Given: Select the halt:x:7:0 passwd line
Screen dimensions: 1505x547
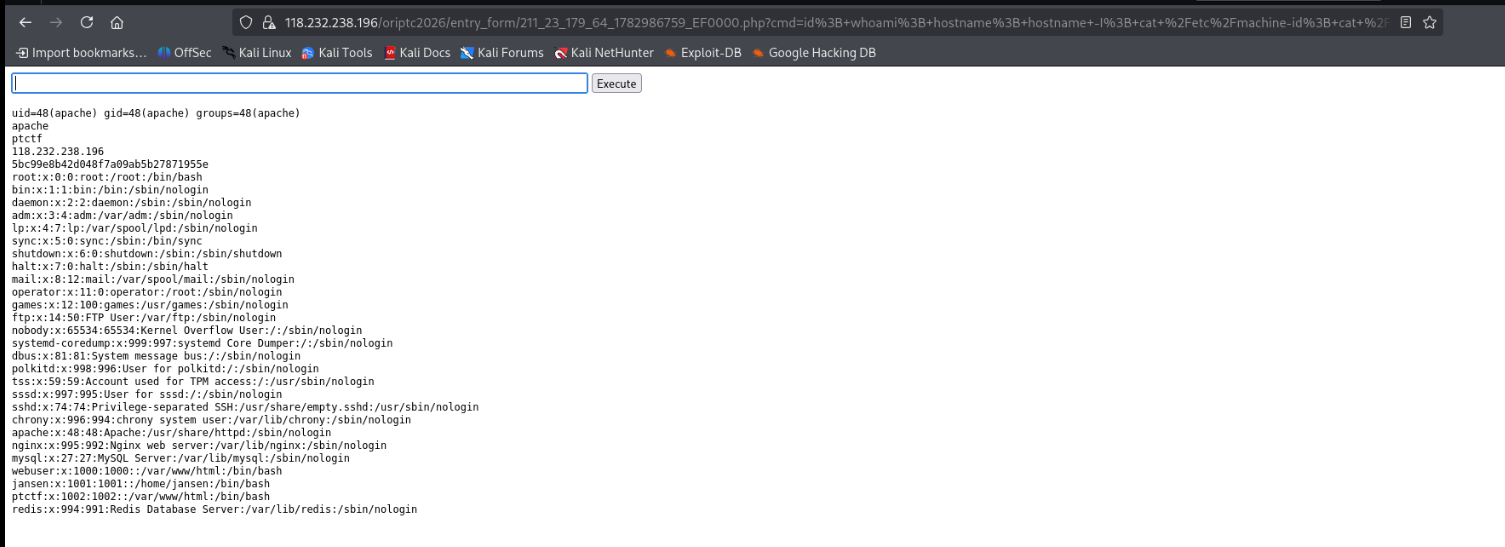Looking at the screenshot, I should coord(110,266).
